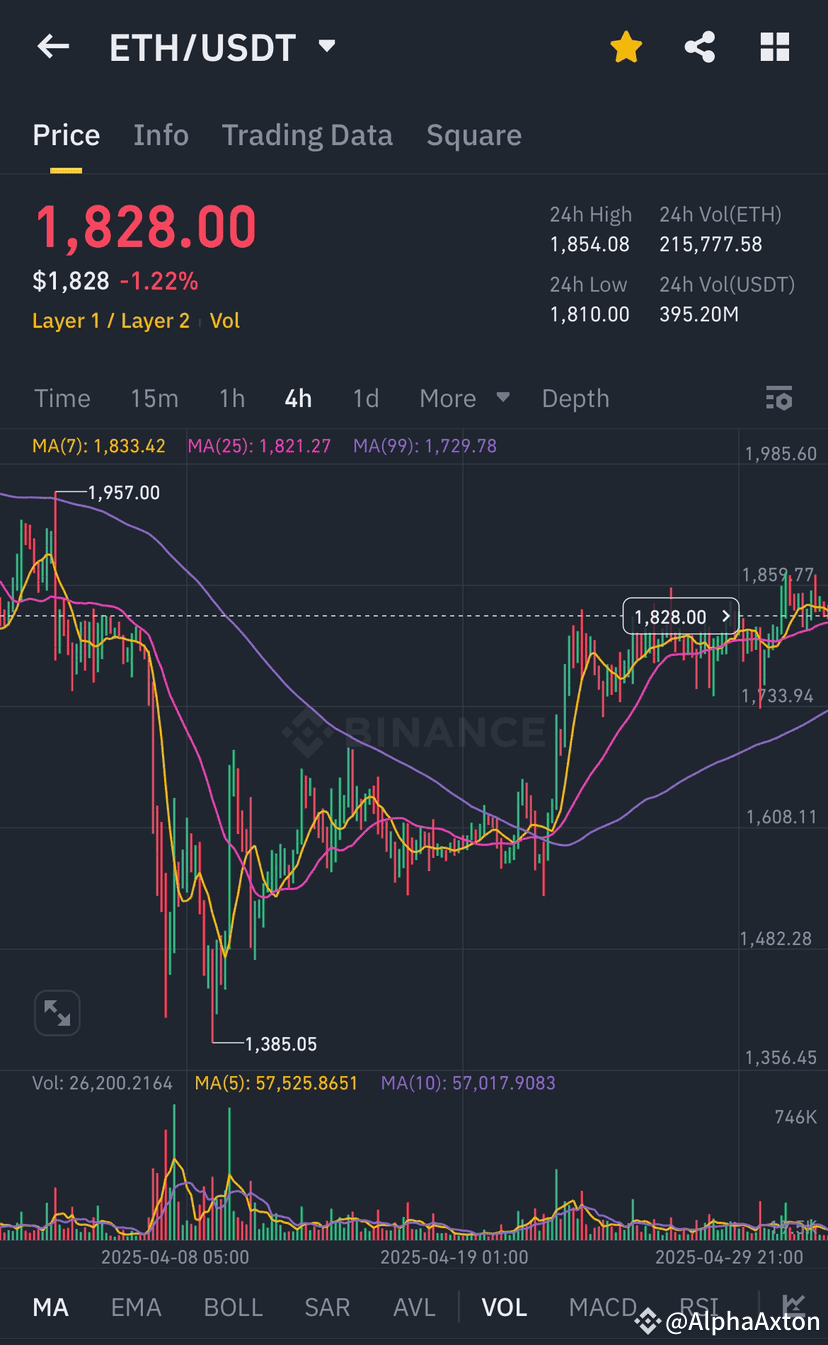Open the Depth chart view

575,398
